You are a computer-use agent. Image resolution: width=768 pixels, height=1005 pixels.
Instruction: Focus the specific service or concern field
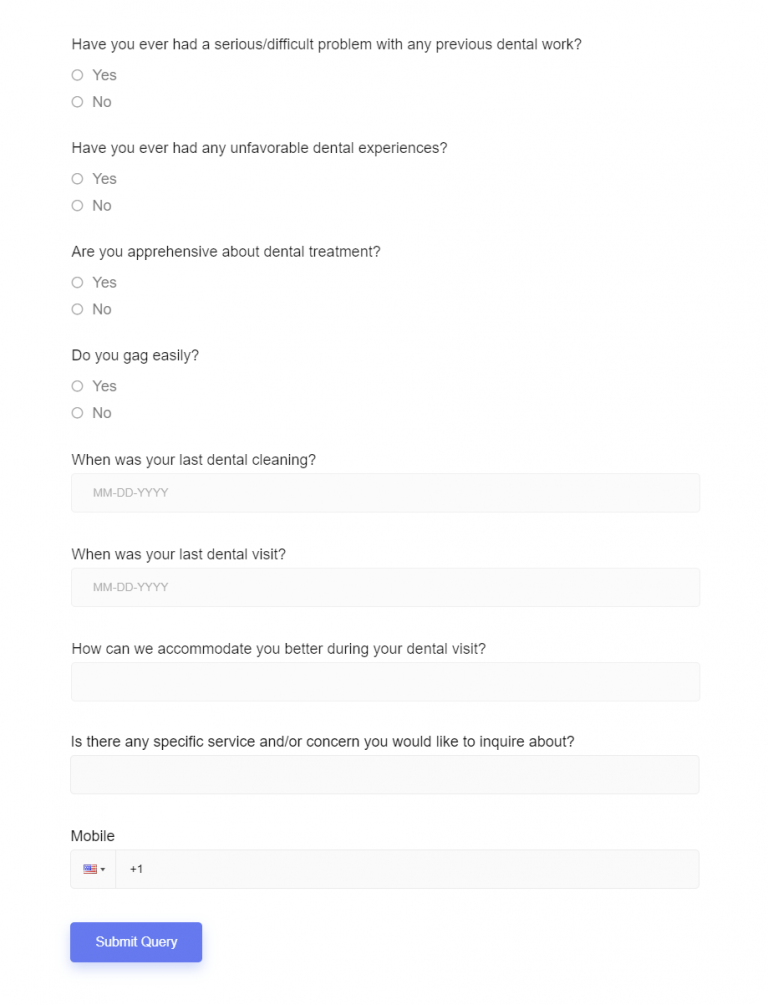(385, 775)
